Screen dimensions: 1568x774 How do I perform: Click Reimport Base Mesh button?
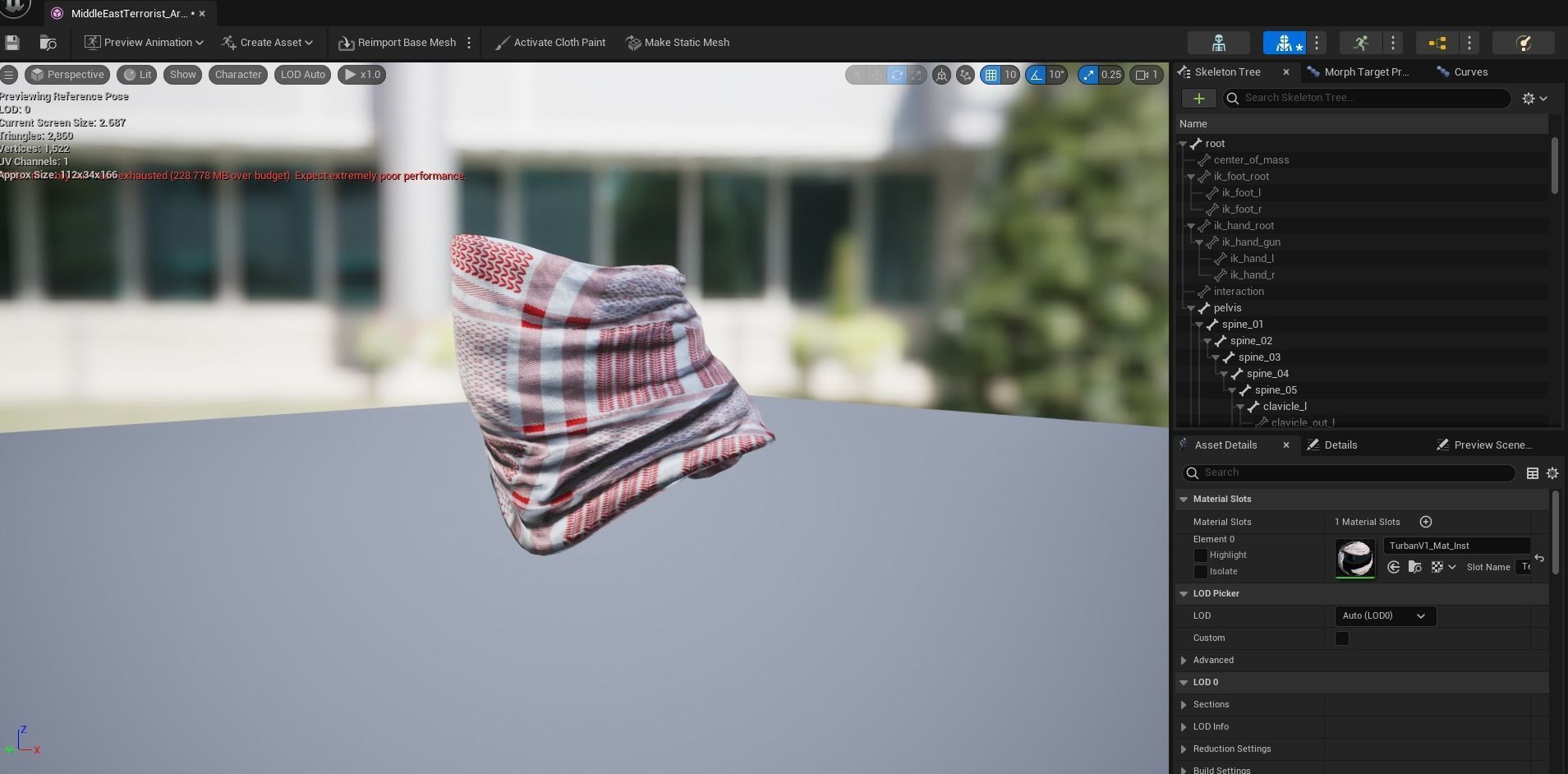(x=398, y=43)
